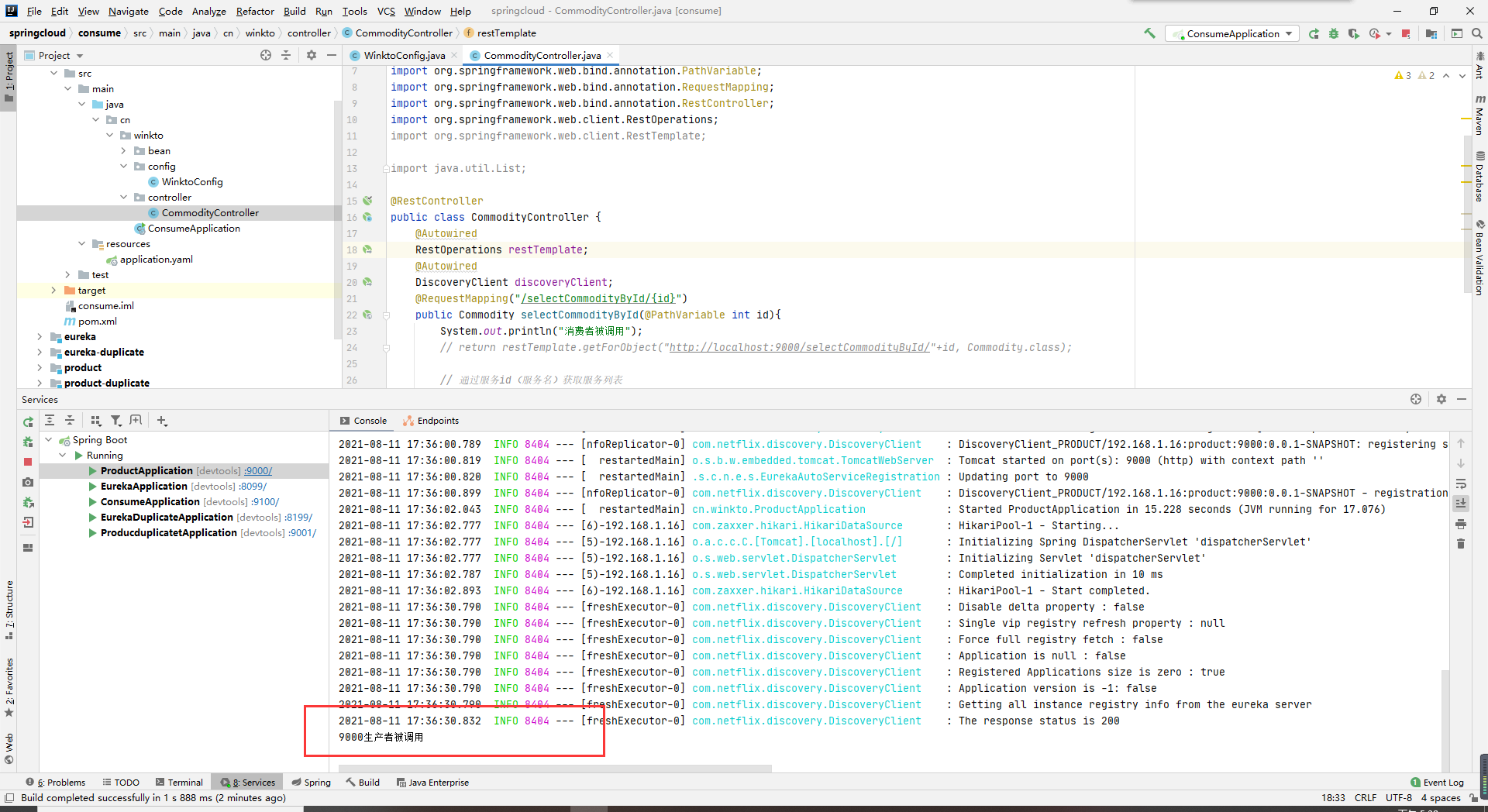Screen dimensions: 1488x812
Task: Start debugging with the green bug icon
Action: [1334, 33]
